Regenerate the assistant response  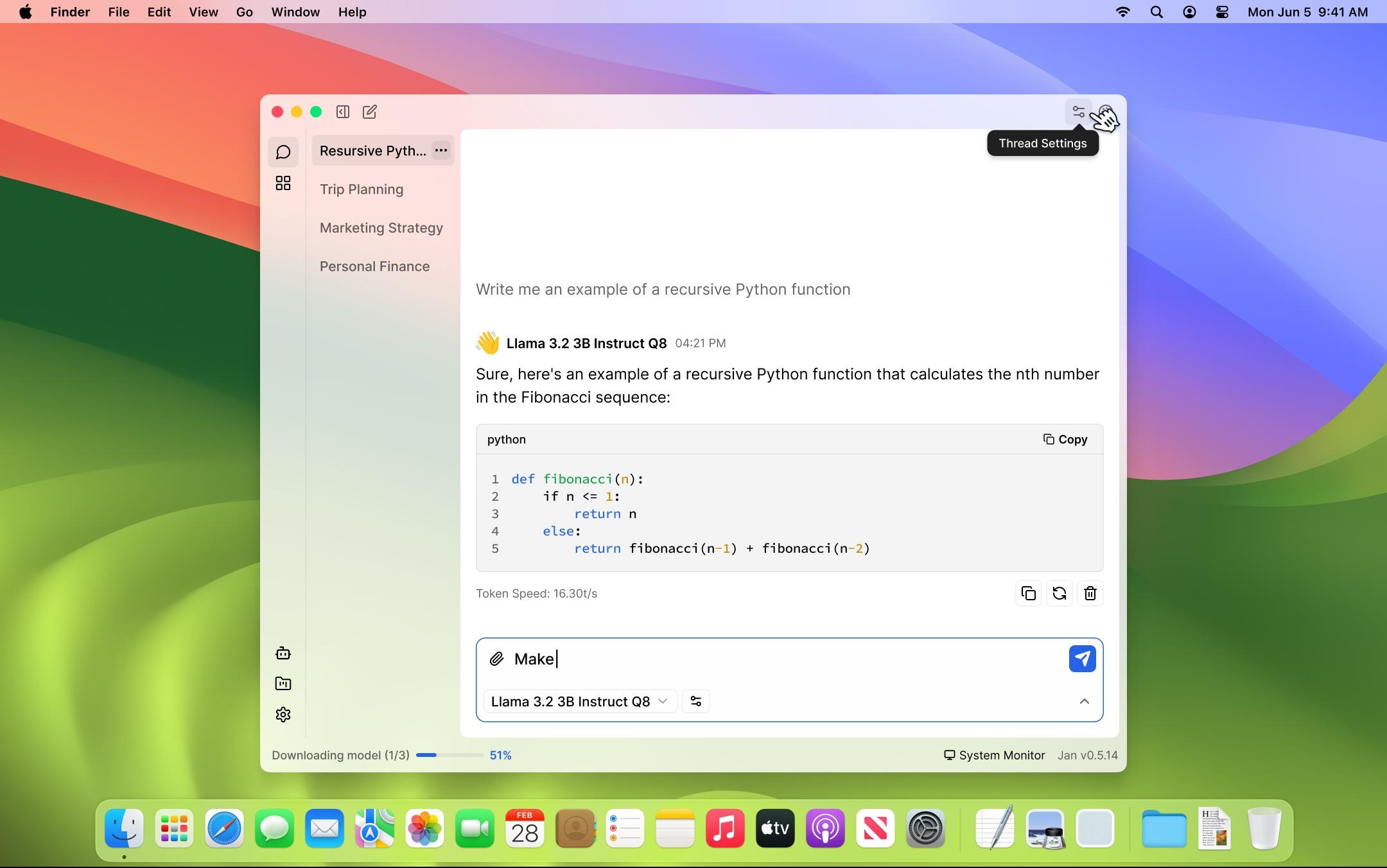1060,593
